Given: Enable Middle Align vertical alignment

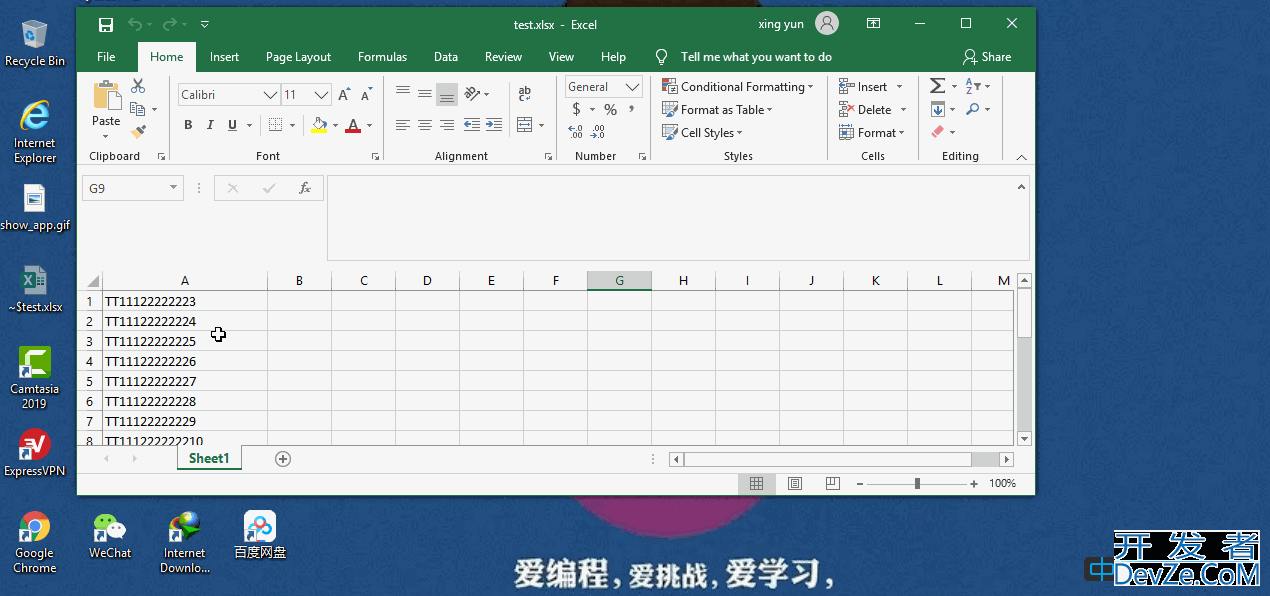Looking at the screenshot, I should (425, 94).
